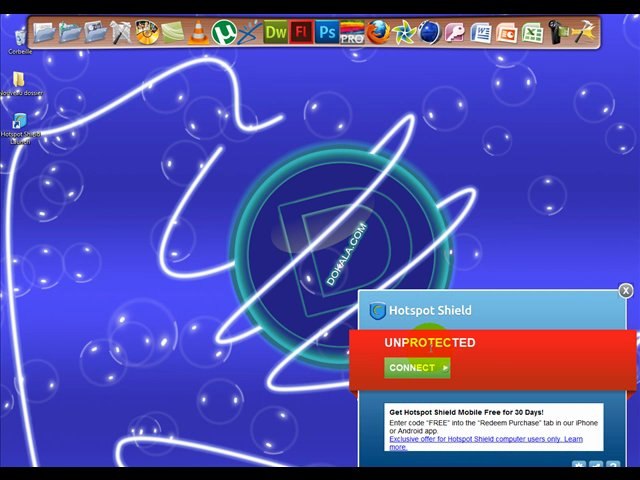Launch Adobe Flash from the dock
The image size is (640, 480).
pyautogui.click(x=301, y=32)
